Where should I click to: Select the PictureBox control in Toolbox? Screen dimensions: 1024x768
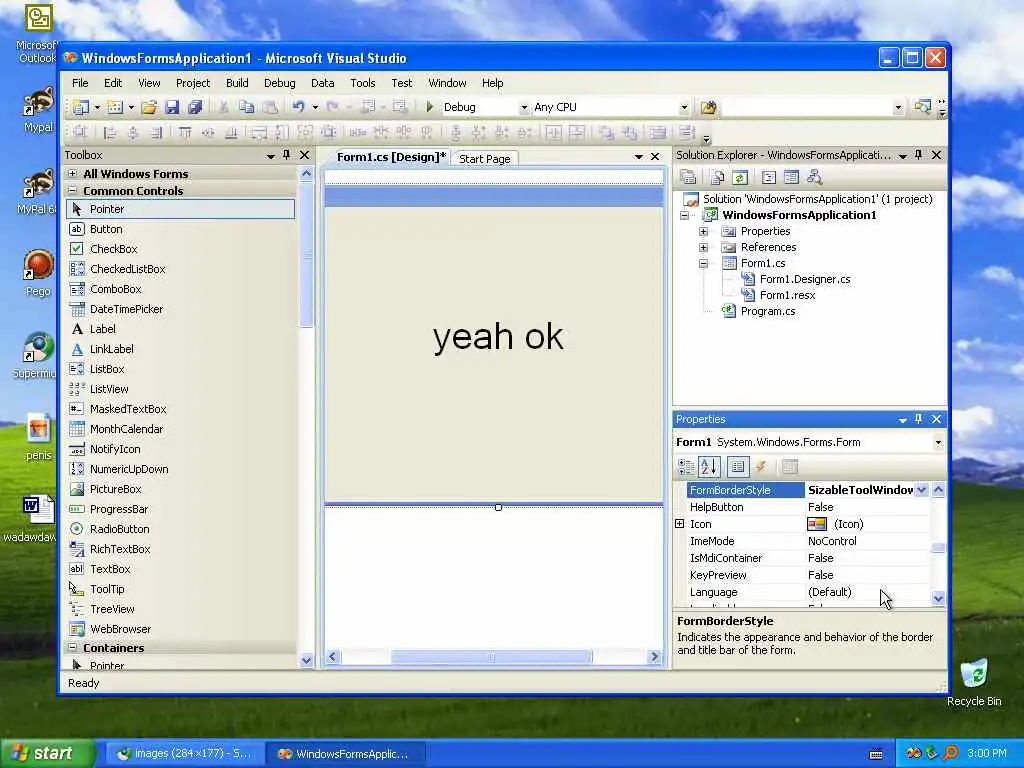(180, 489)
